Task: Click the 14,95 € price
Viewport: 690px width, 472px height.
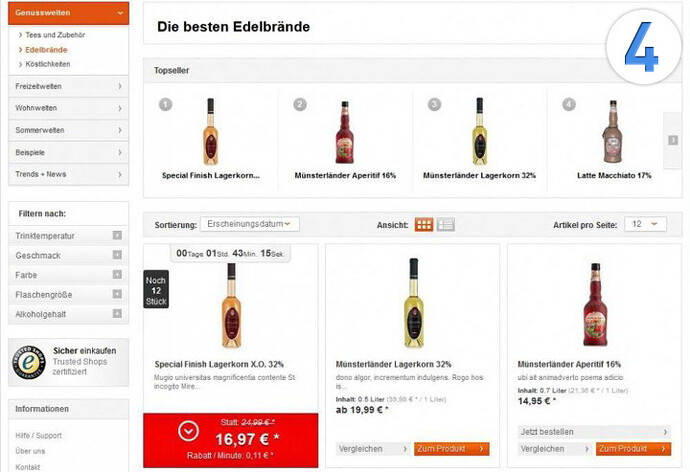Action: point(537,401)
